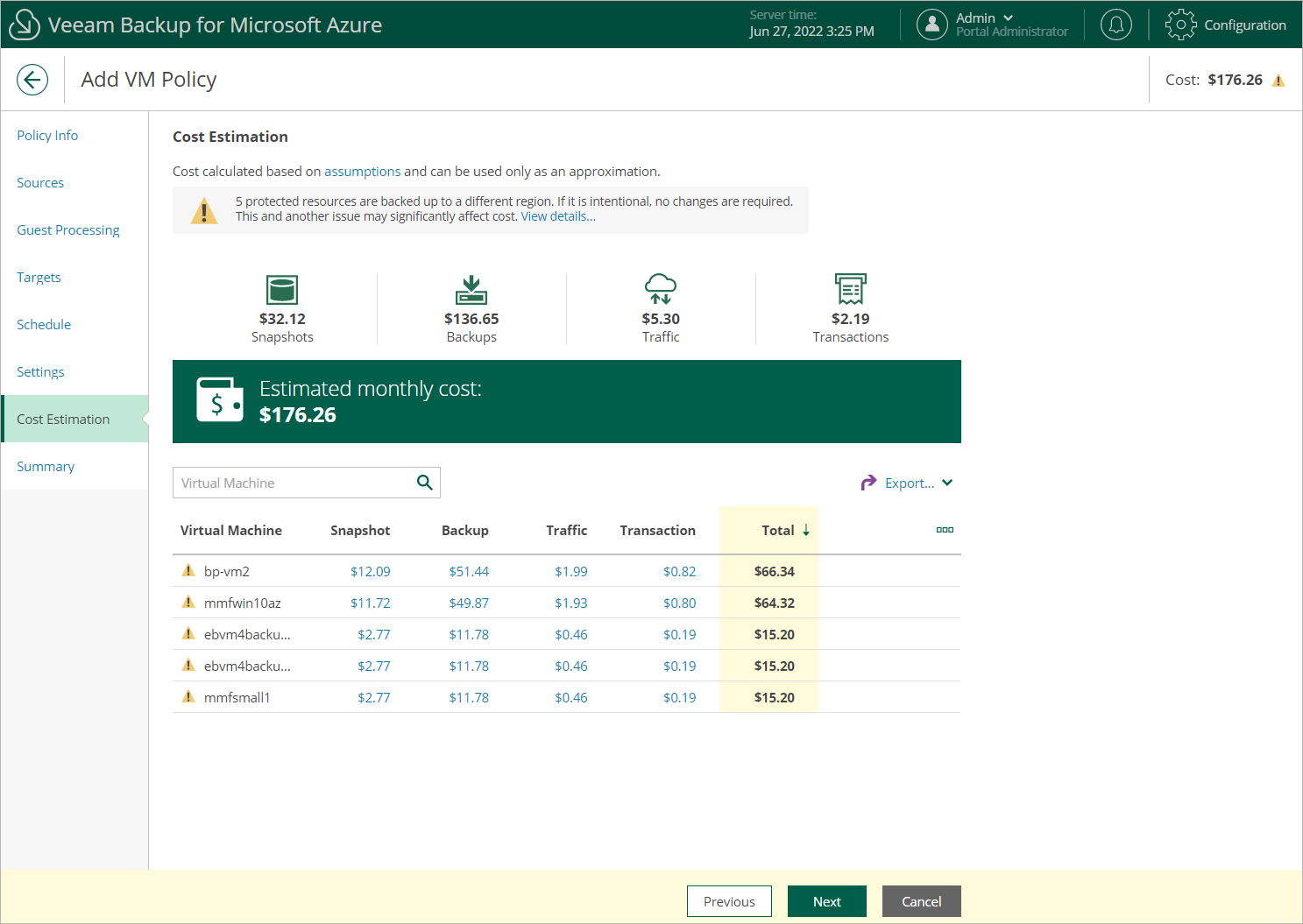
Task: Sort by Total column header
Action: (778, 530)
